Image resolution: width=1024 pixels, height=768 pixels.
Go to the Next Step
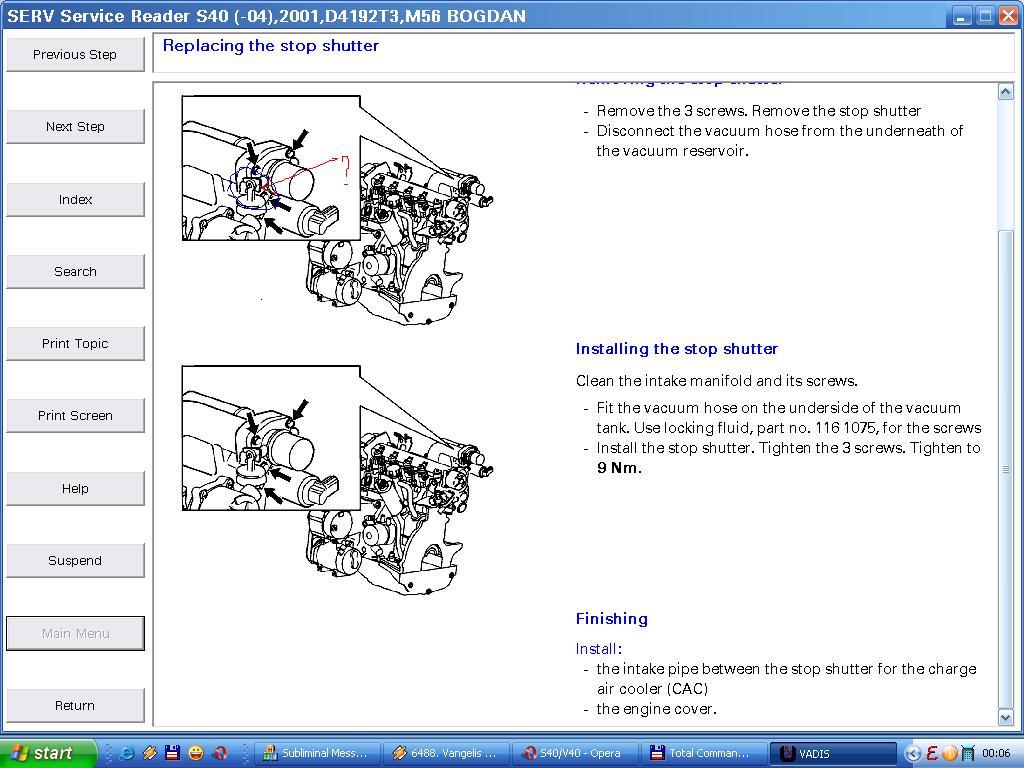pyautogui.click(x=75, y=127)
